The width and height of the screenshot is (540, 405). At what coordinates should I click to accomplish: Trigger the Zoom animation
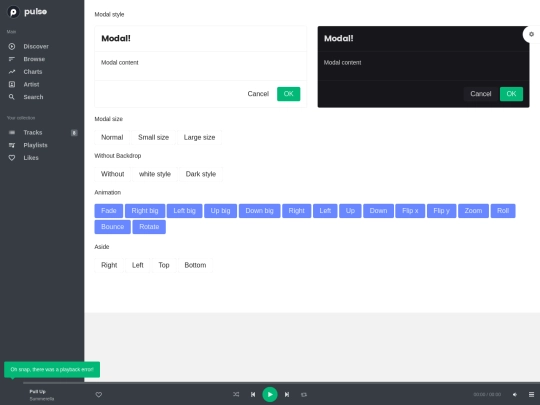474,211
